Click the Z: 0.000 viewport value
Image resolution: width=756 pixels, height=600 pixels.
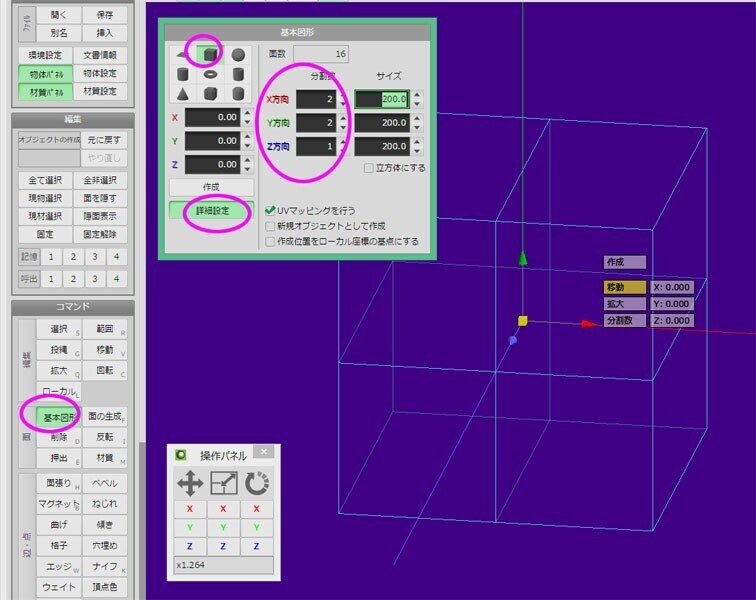672,320
